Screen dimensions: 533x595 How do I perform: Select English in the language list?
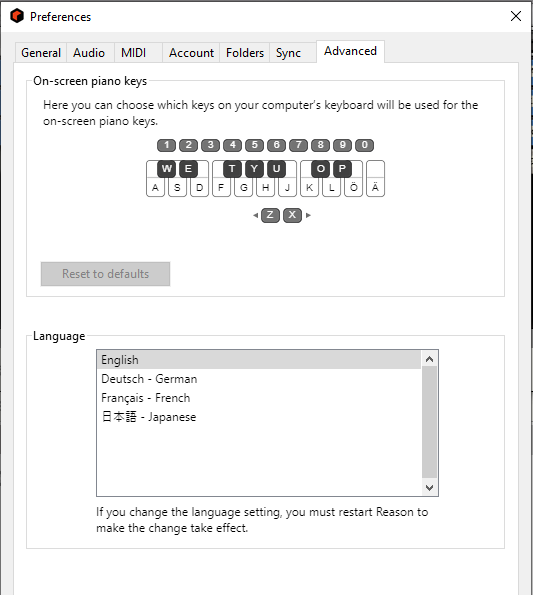[259, 360]
